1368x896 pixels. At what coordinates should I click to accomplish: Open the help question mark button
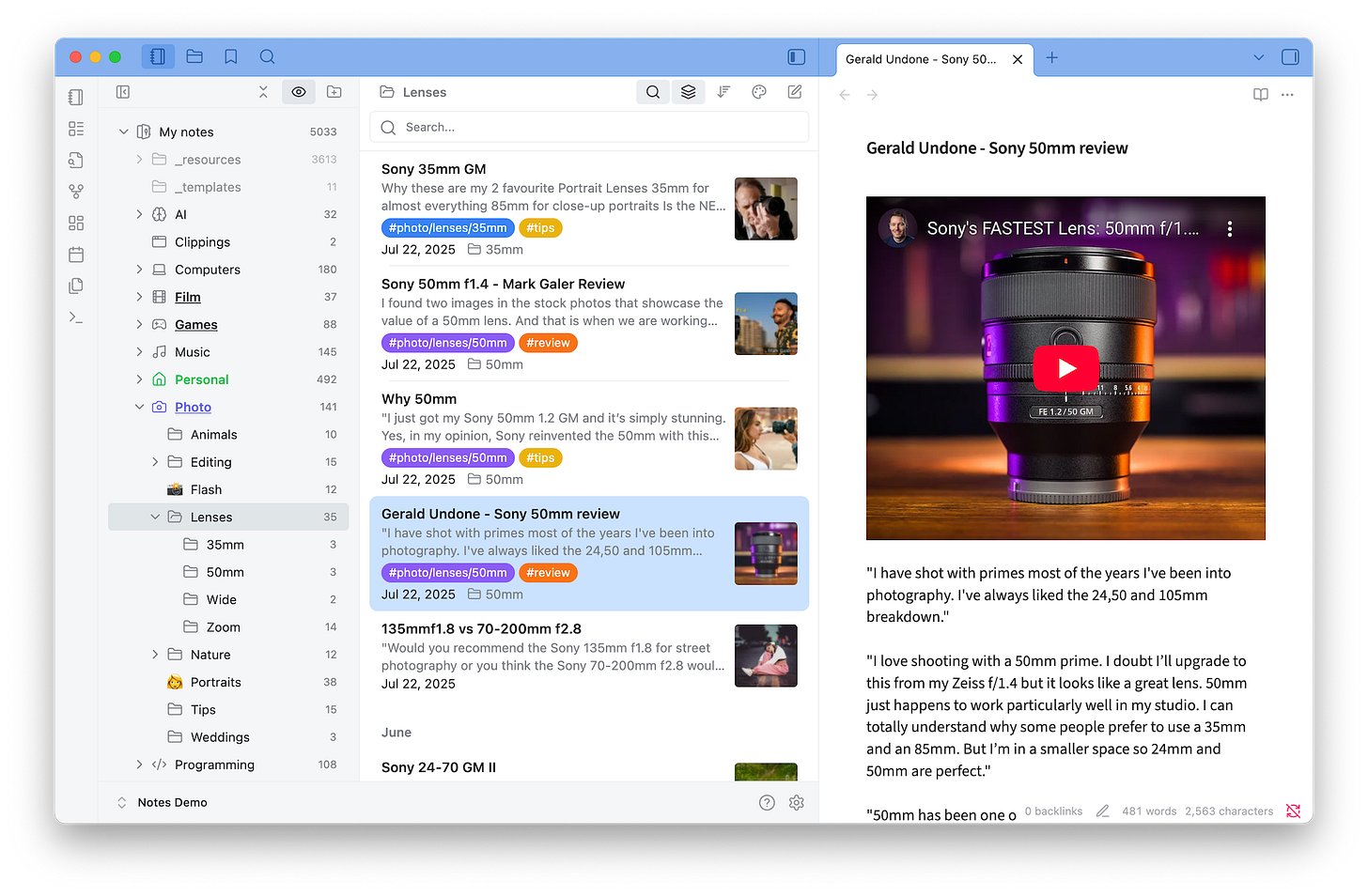(x=766, y=802)
